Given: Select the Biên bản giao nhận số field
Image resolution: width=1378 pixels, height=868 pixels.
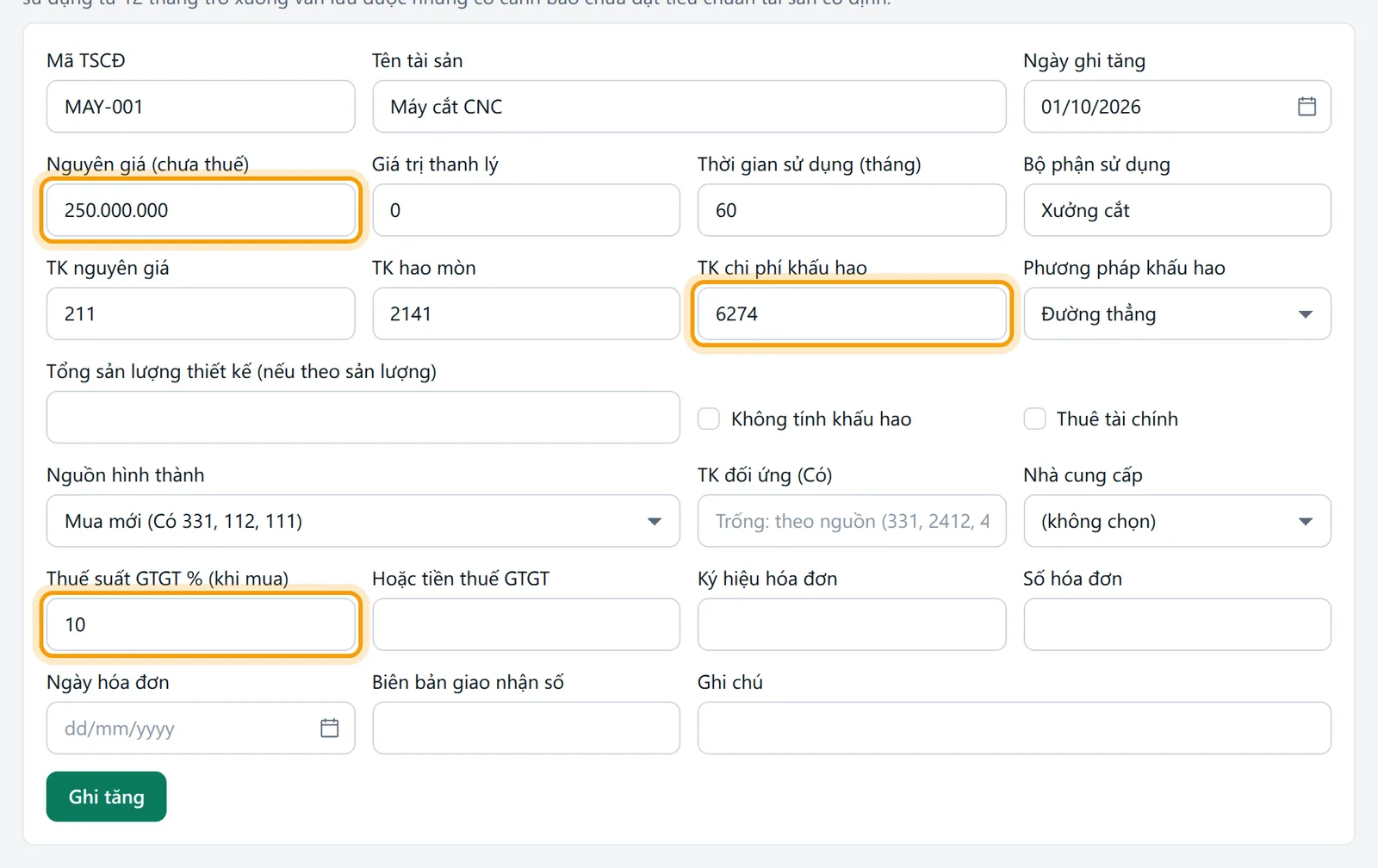Looking at the screenshot, I should tap(526, 728).
